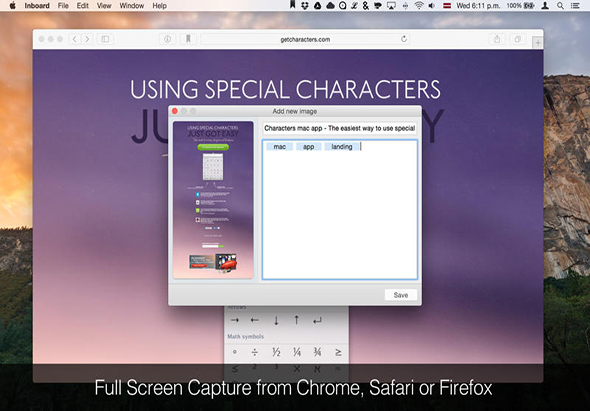The image size is (590, 411).
Task: Open Spotlight search magnifier icon
Action: tap(560, 6)
